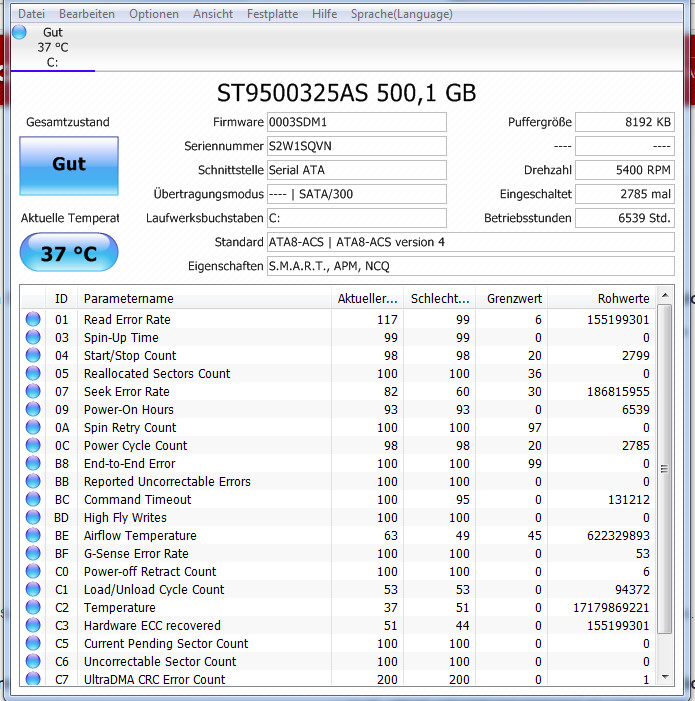Click the Schnittstelle field Serial ATA
This screenshot has height=701, width=695.
[x=357, y=170]
